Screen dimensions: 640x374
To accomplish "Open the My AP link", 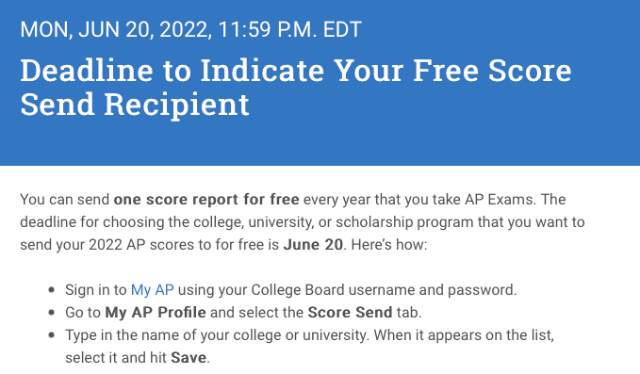I will click(x=152, y=290).
